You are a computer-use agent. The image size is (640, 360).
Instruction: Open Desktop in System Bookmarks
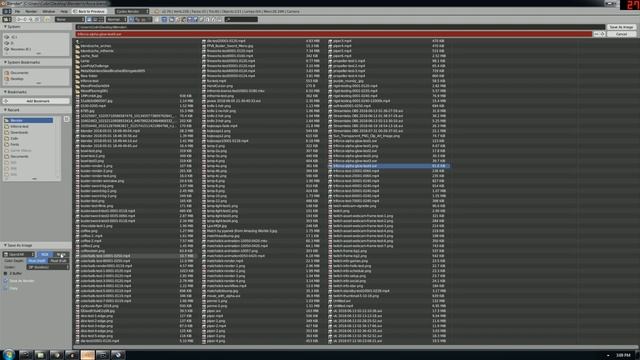coord(17,79)
